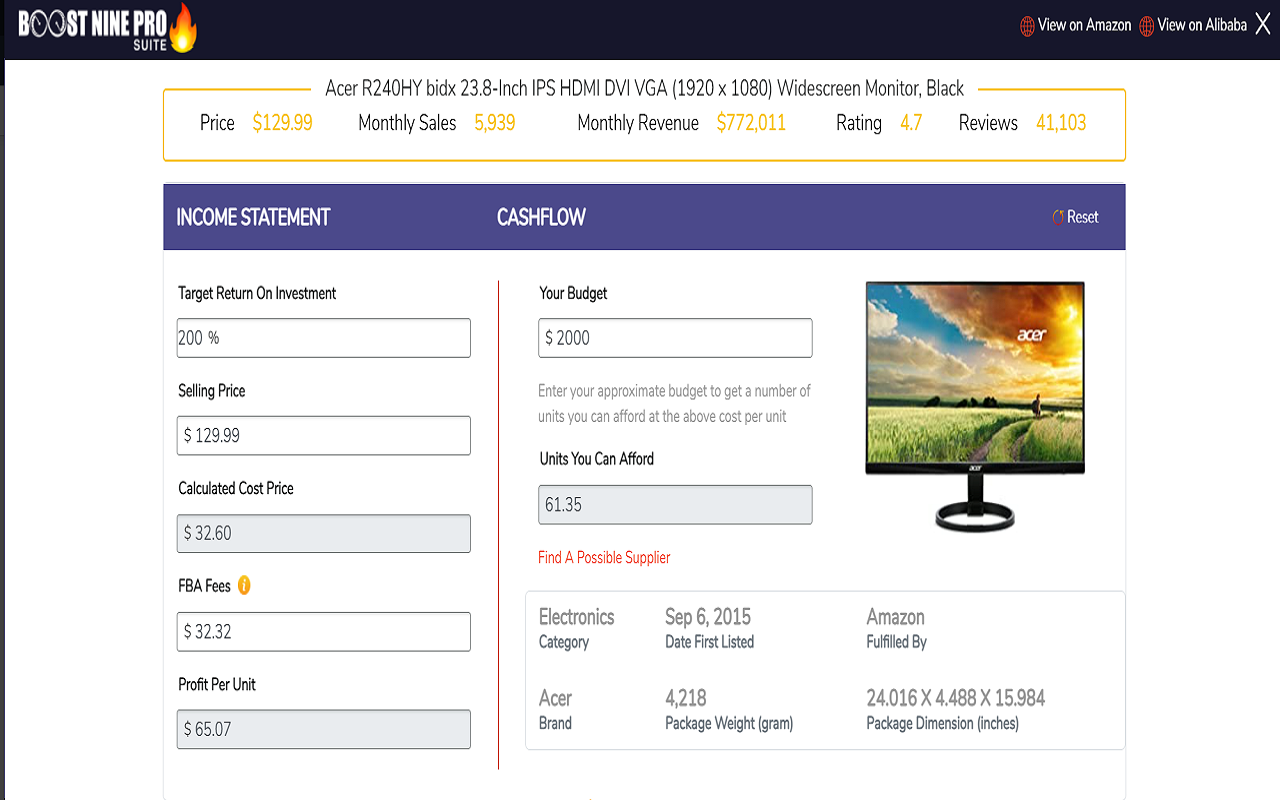Click the Monthly Sales label

[x=407, y=123]
